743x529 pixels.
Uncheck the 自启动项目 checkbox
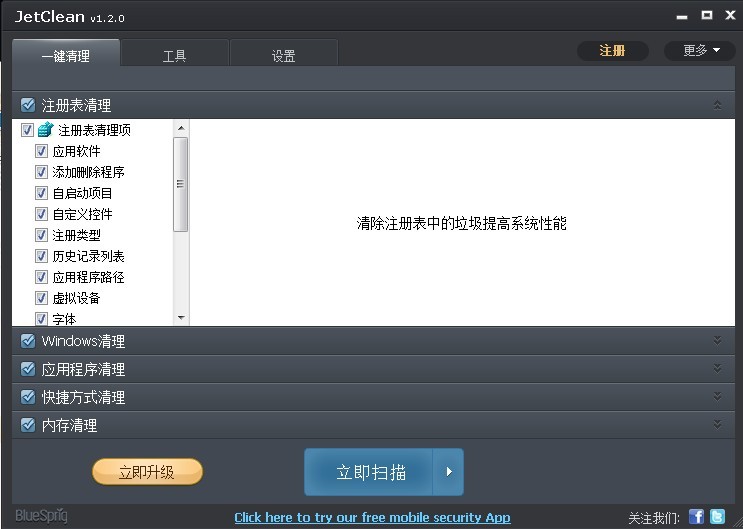[x=42, y=193]
